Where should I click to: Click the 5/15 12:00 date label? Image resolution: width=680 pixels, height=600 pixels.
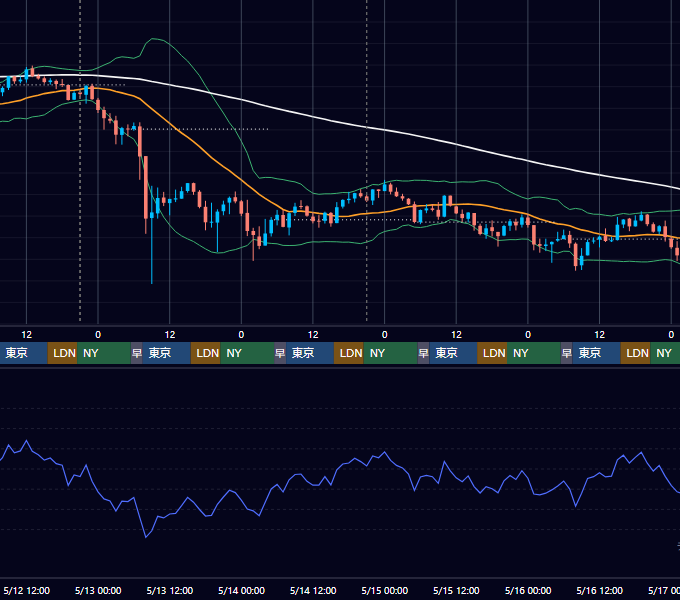[x=456, y=590]
